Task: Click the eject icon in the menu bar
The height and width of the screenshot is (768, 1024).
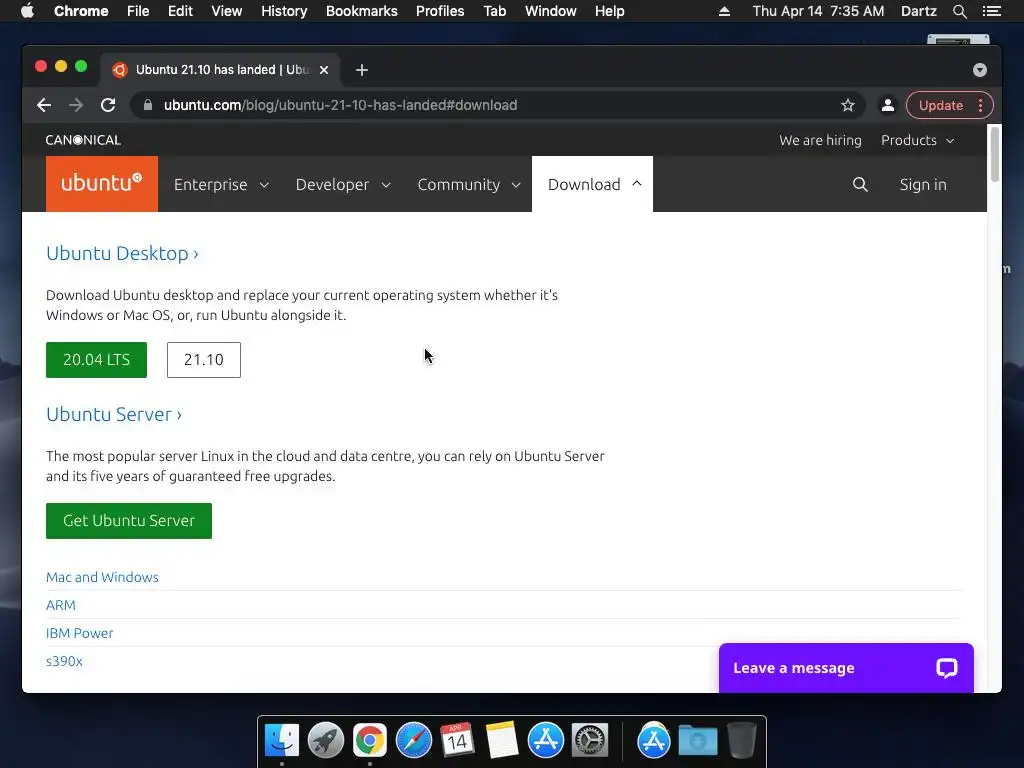Action: coord(724,11)
